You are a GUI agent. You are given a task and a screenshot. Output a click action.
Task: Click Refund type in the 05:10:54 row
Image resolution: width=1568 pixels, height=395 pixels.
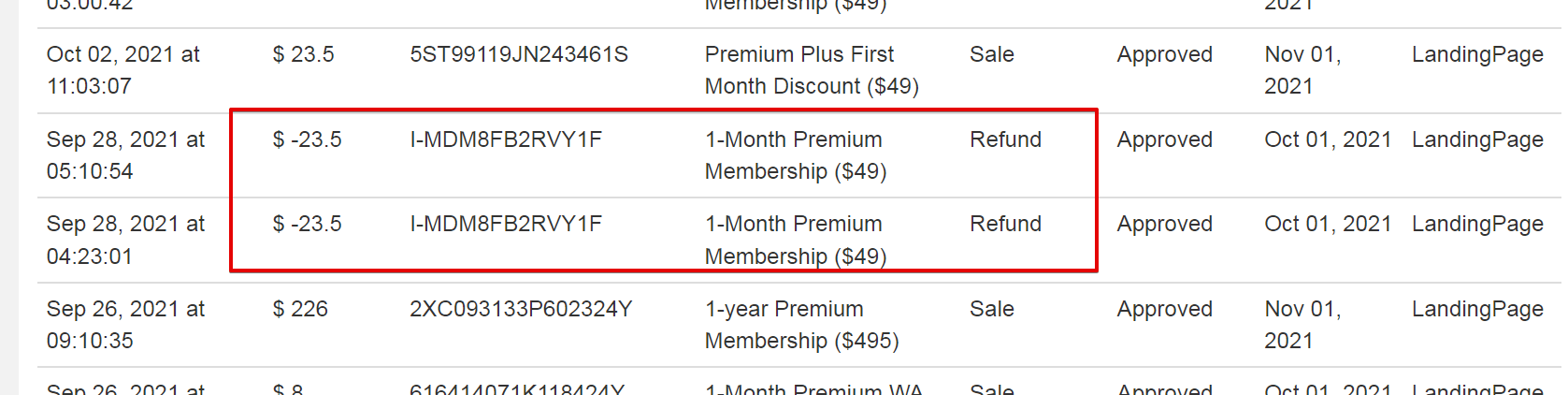[1005, 139]
